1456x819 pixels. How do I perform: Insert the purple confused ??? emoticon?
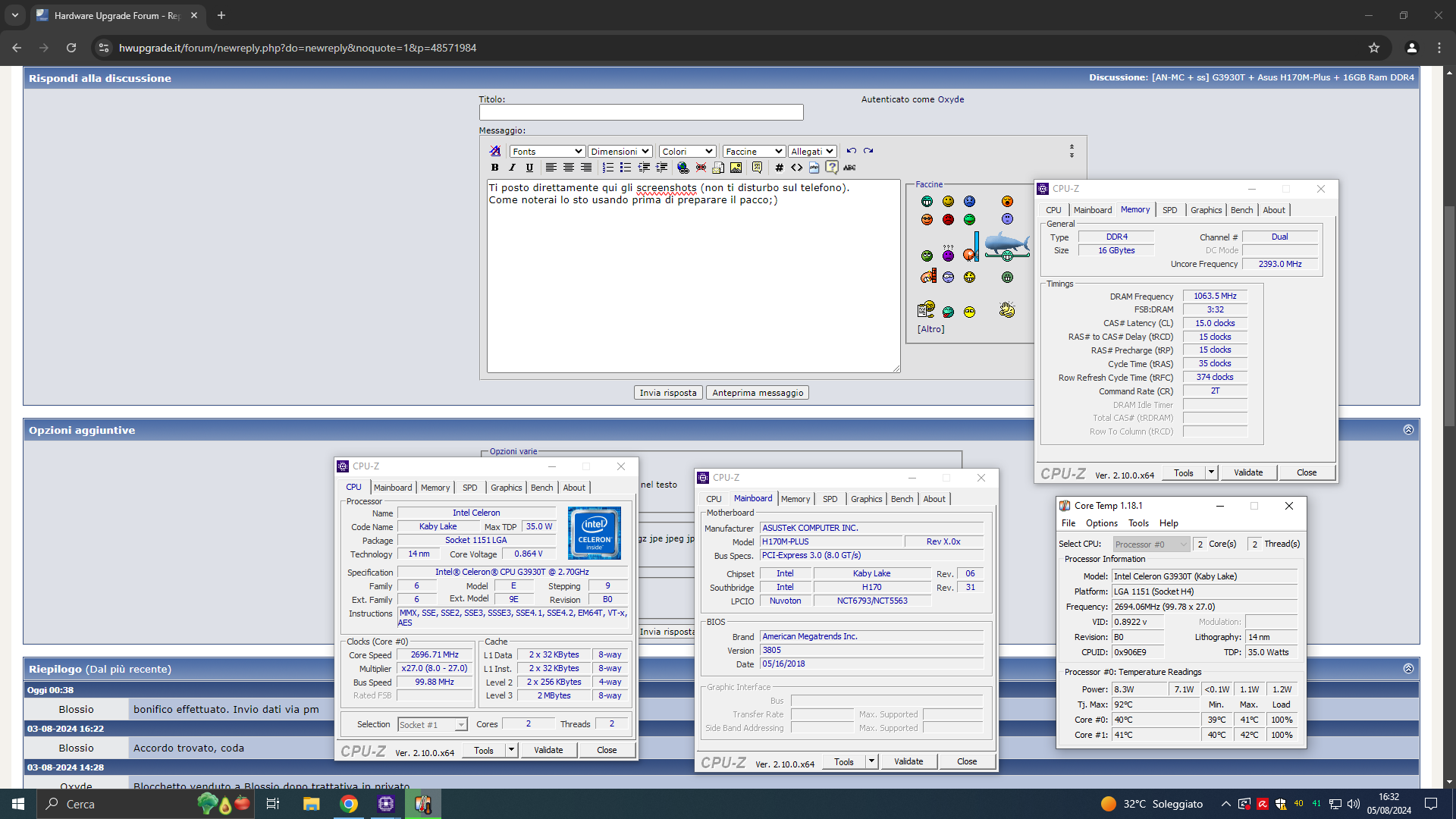tap(948, 253)
